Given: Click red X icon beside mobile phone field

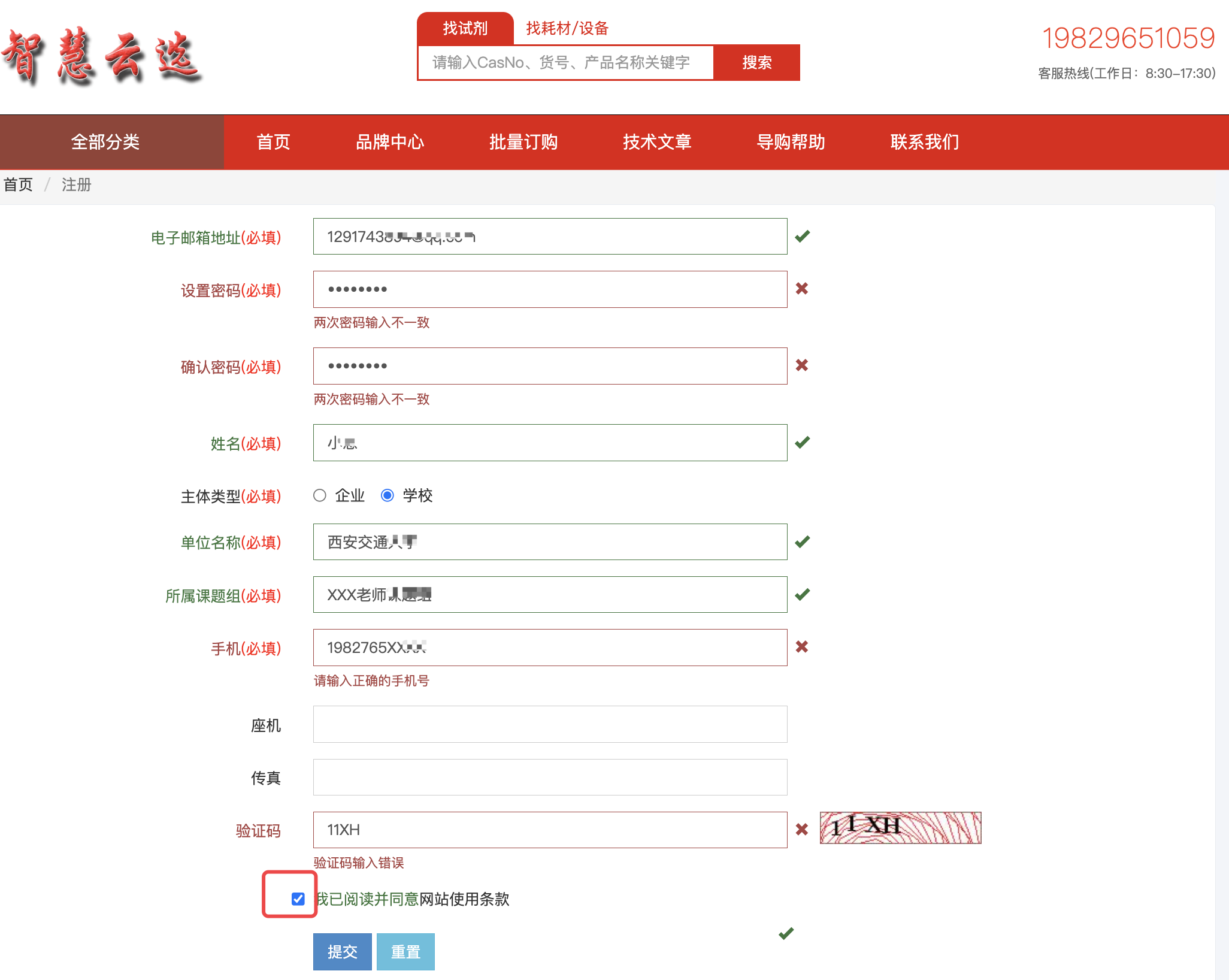Looking at the screenshot, I should click(x=801, y=647).
